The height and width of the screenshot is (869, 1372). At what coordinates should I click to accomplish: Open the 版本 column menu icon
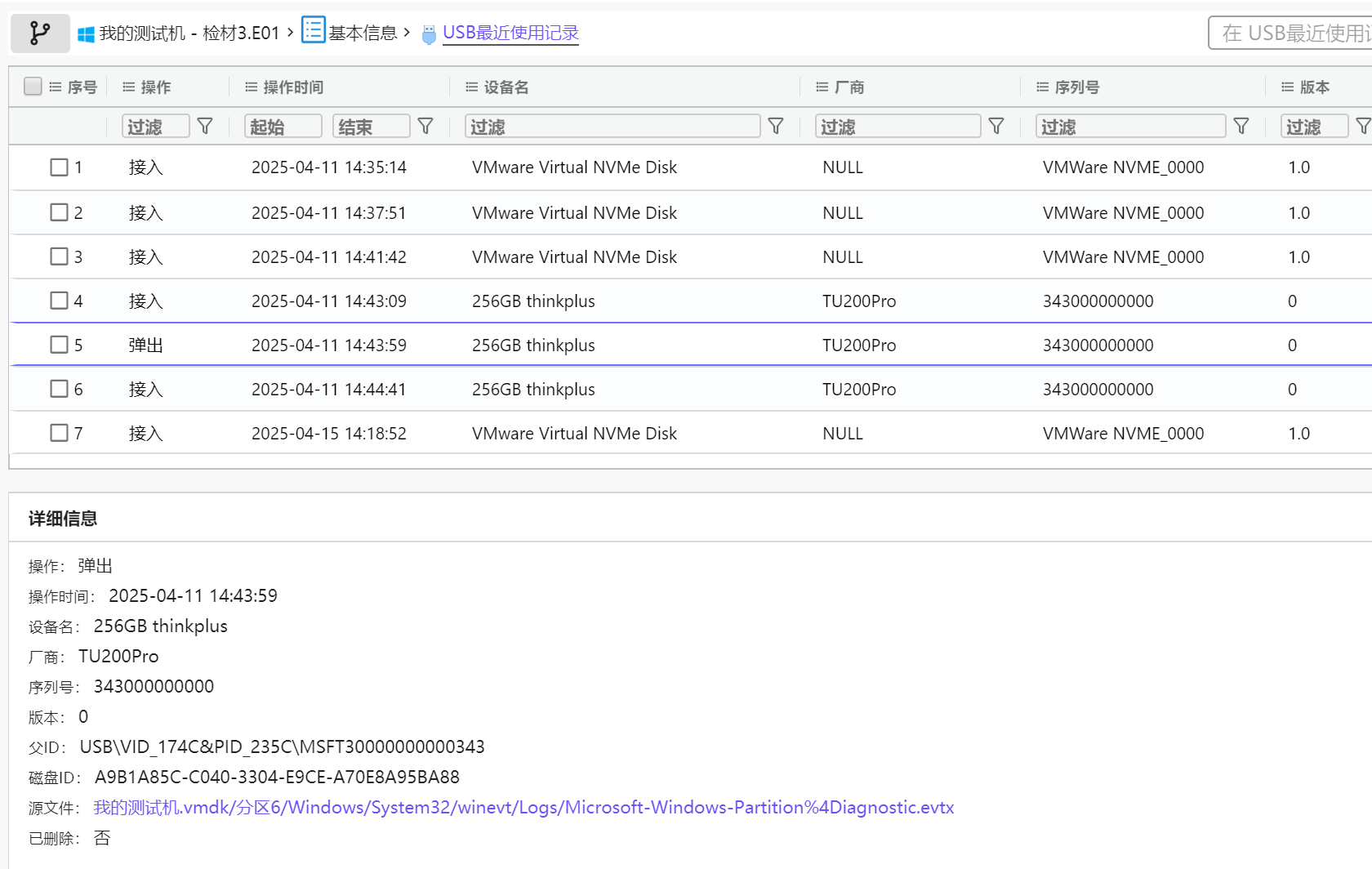pos(1288,87)
